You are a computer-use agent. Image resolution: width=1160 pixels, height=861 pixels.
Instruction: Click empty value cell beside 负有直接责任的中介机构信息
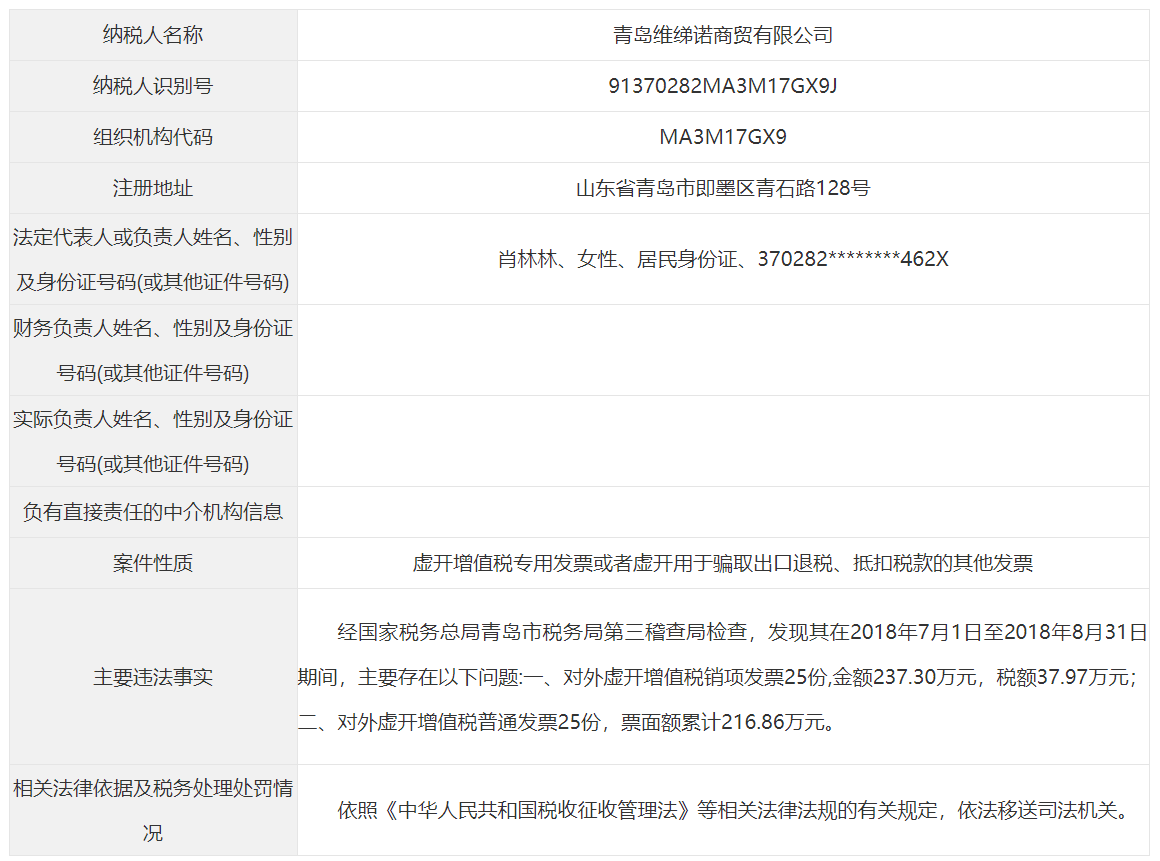coord(722,512)
